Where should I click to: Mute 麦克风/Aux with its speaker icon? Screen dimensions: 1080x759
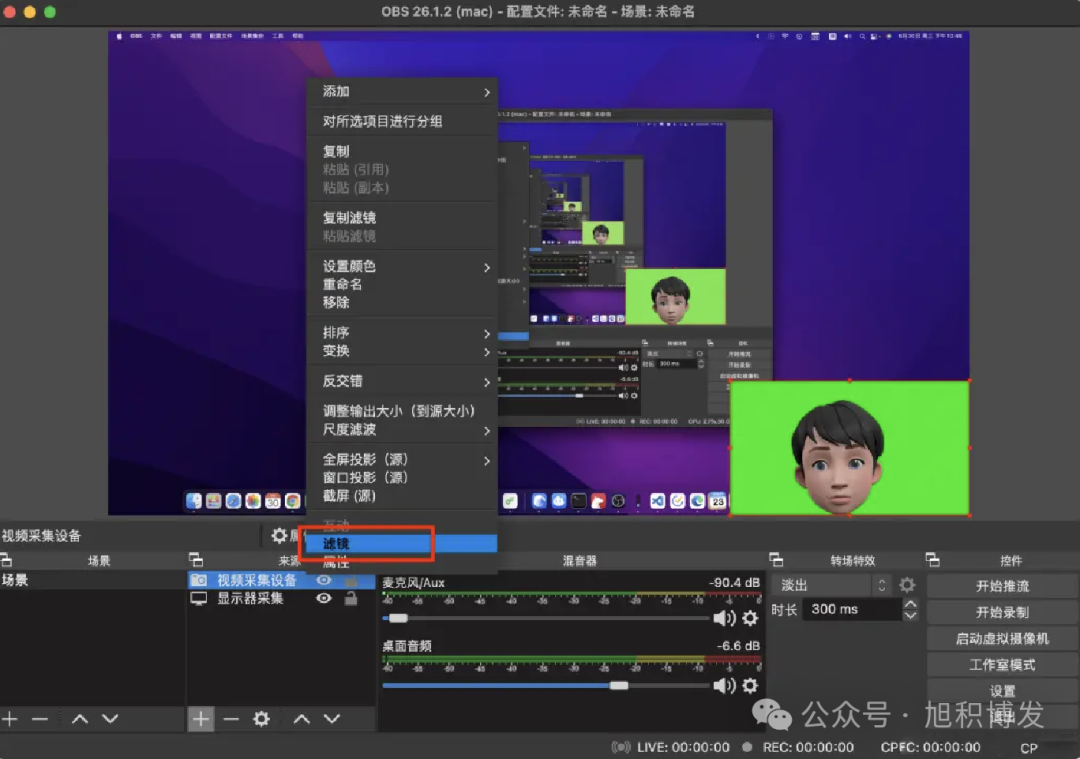click(726, 618)
